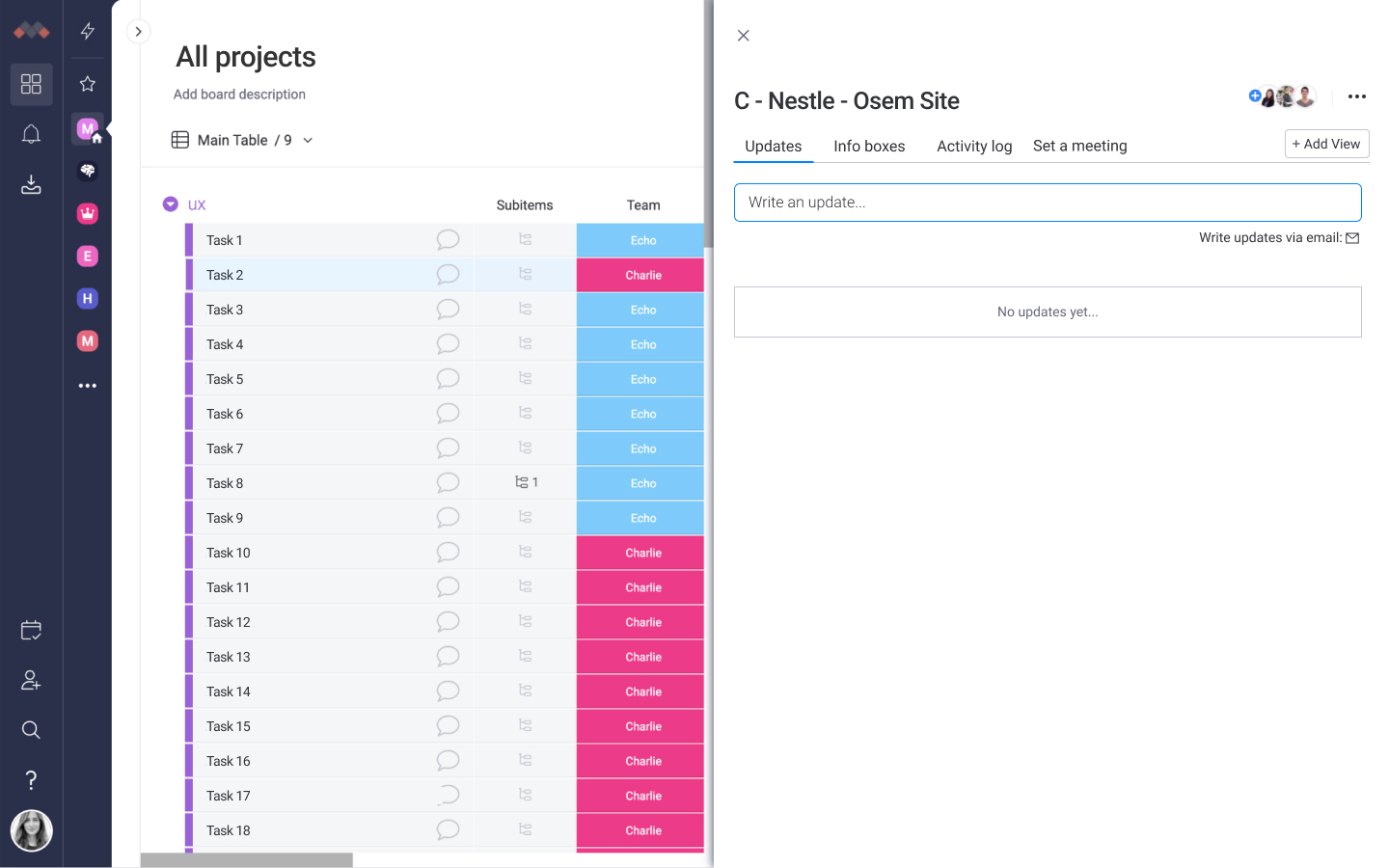Open the notifications bell

click(31, 134)
